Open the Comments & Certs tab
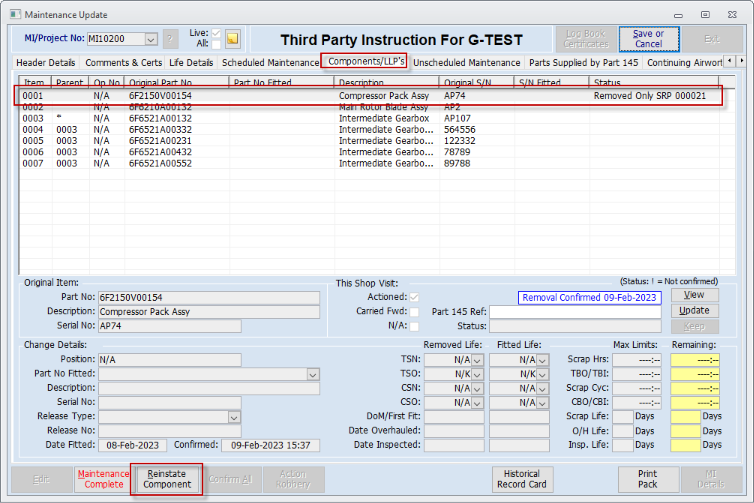This screenshot has height=503, width=754. point(124,63)
